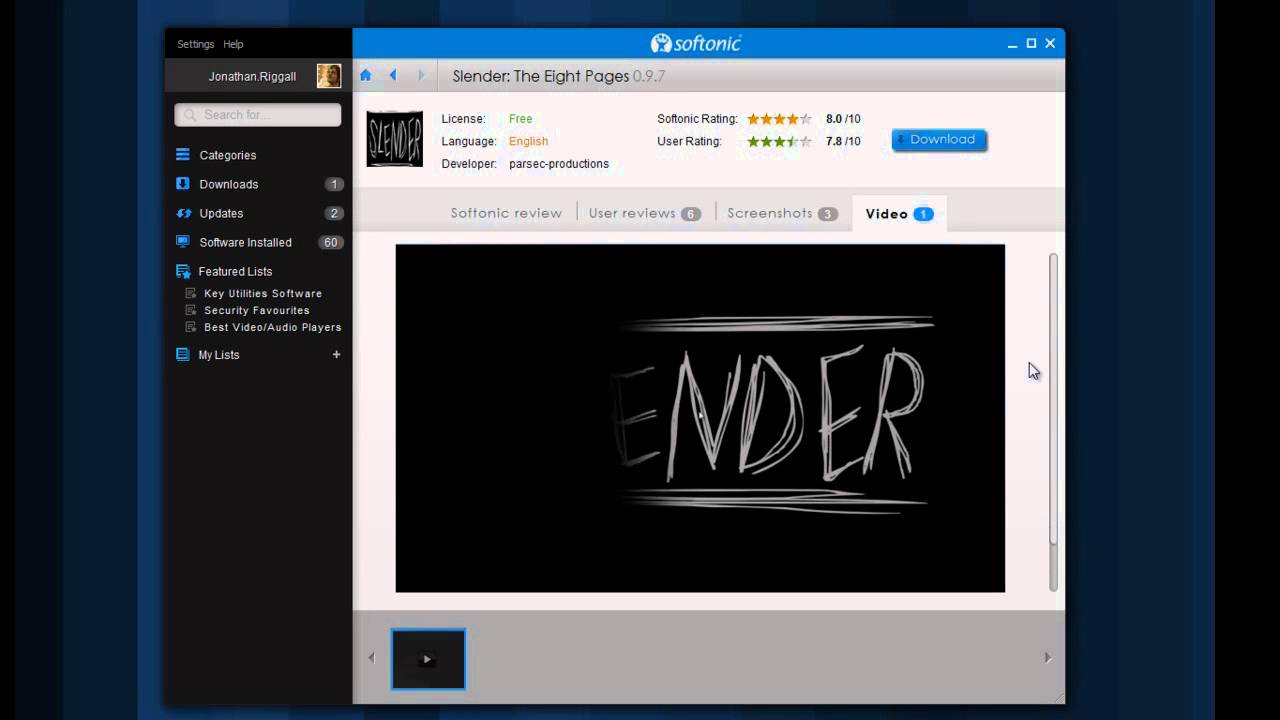
Task: Switch to the Screenshots tab
Action: (782, 213)
